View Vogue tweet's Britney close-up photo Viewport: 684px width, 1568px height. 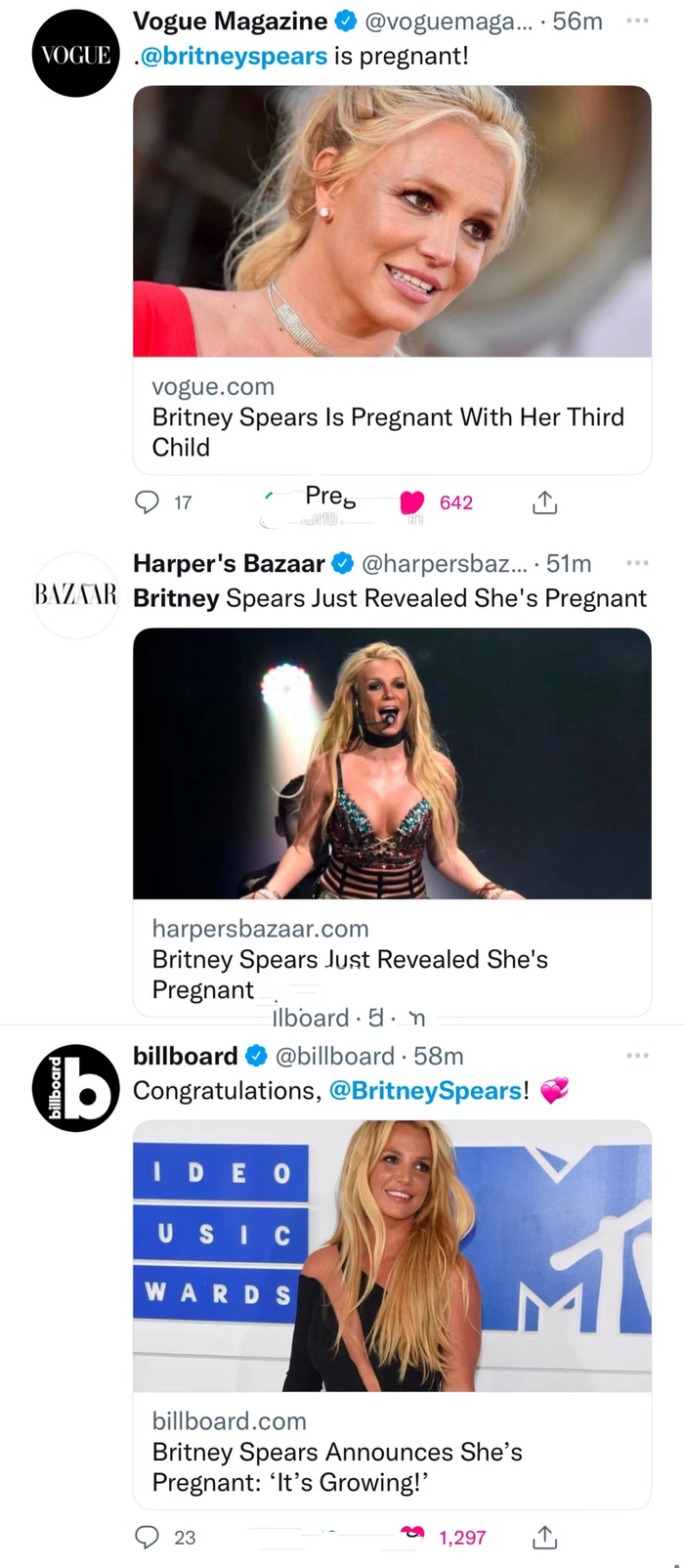(391, 221)
